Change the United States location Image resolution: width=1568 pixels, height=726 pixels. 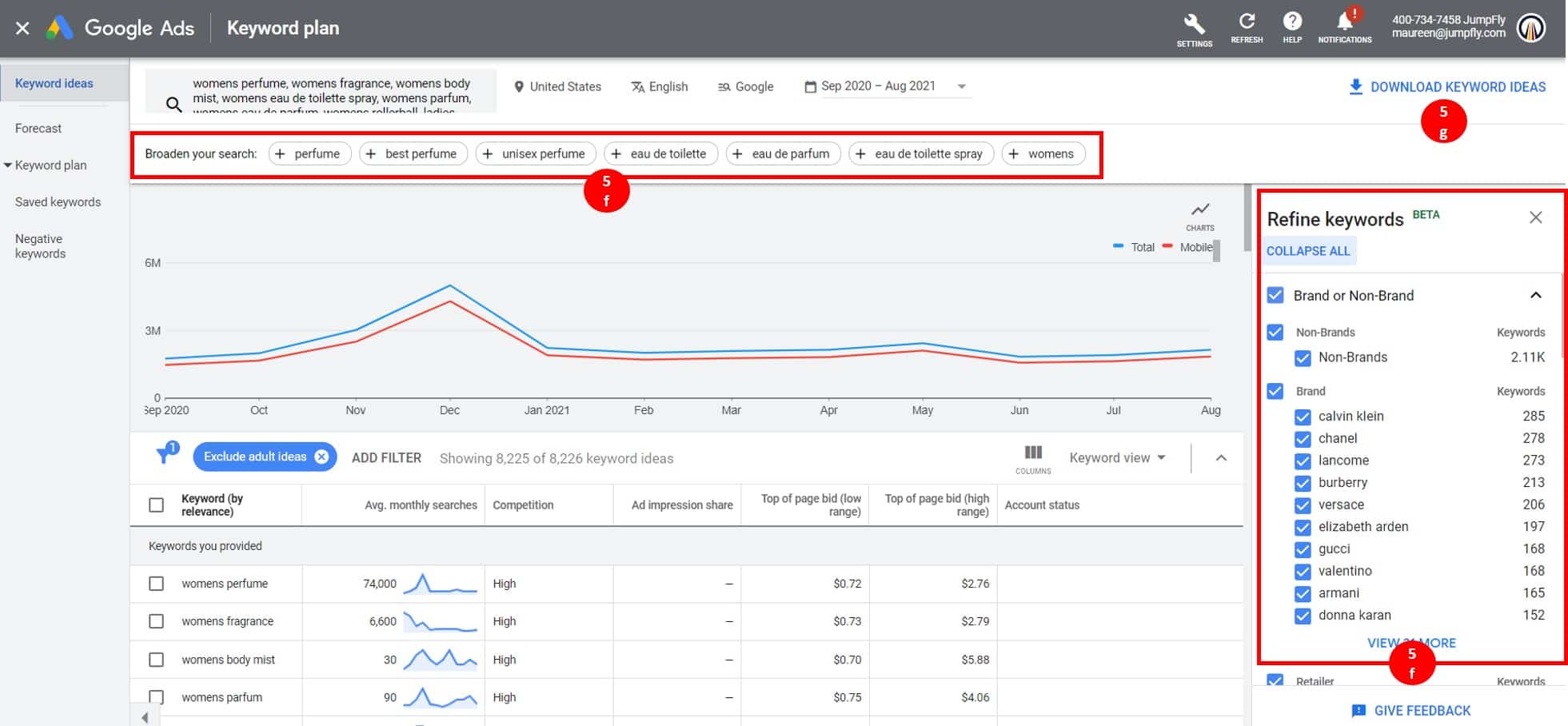[557, 86]
